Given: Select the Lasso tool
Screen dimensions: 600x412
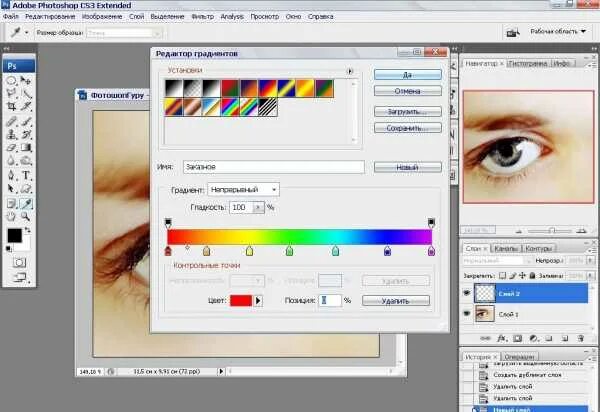Looking at the screenshot, I should click(x=11, y=93).
